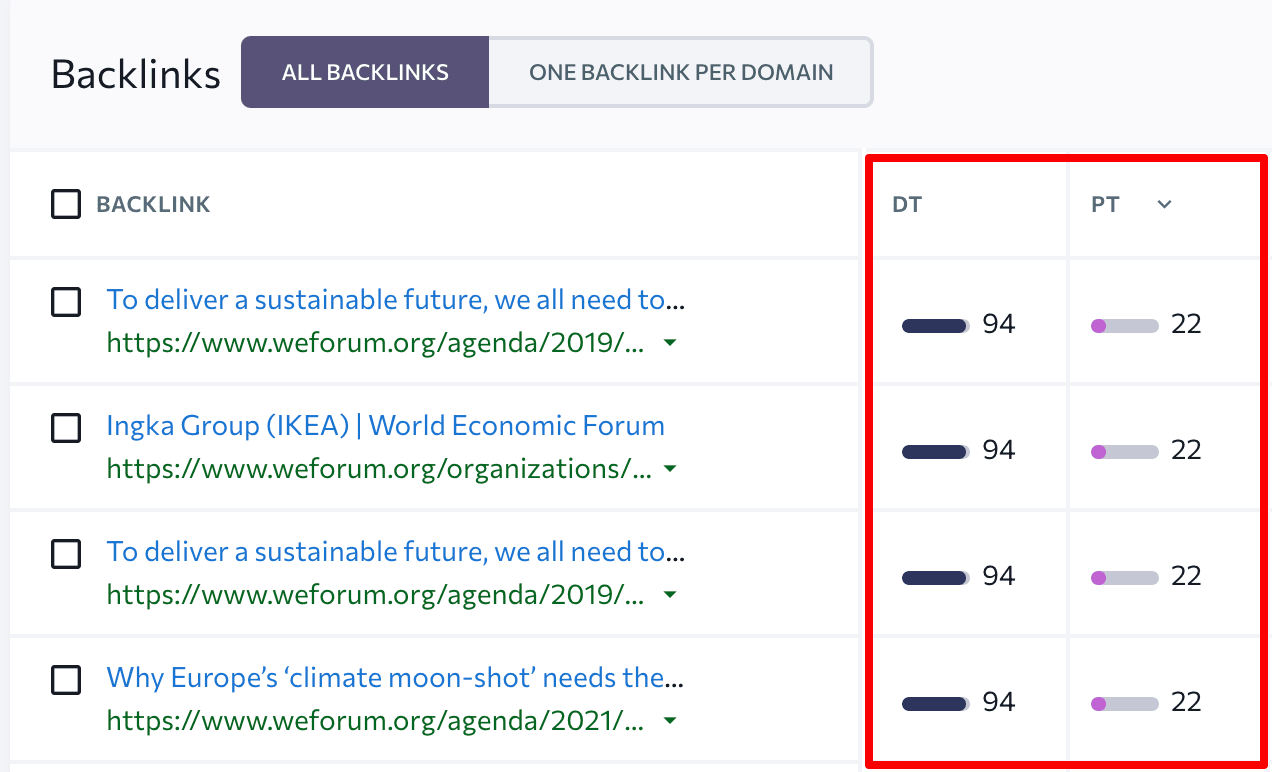Click the Backlinks section heading

coord(136,74)
